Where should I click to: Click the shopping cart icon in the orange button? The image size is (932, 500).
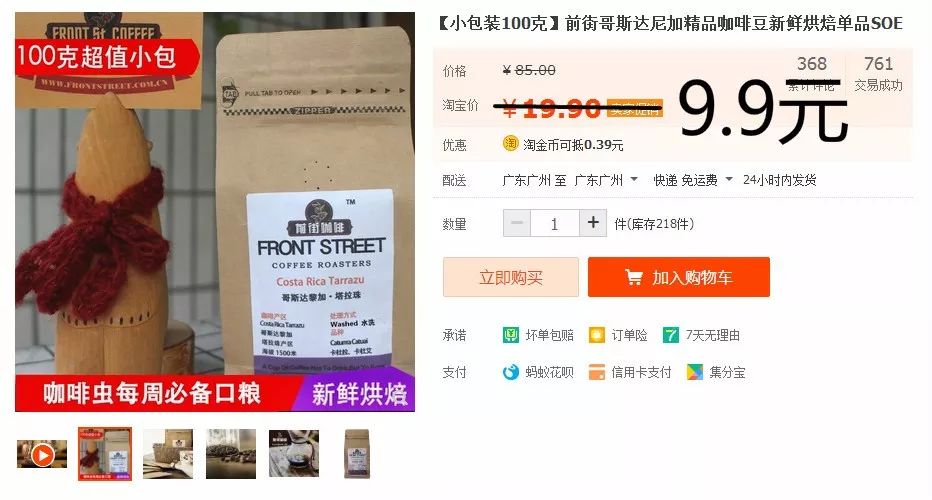(x=634, y=277)
